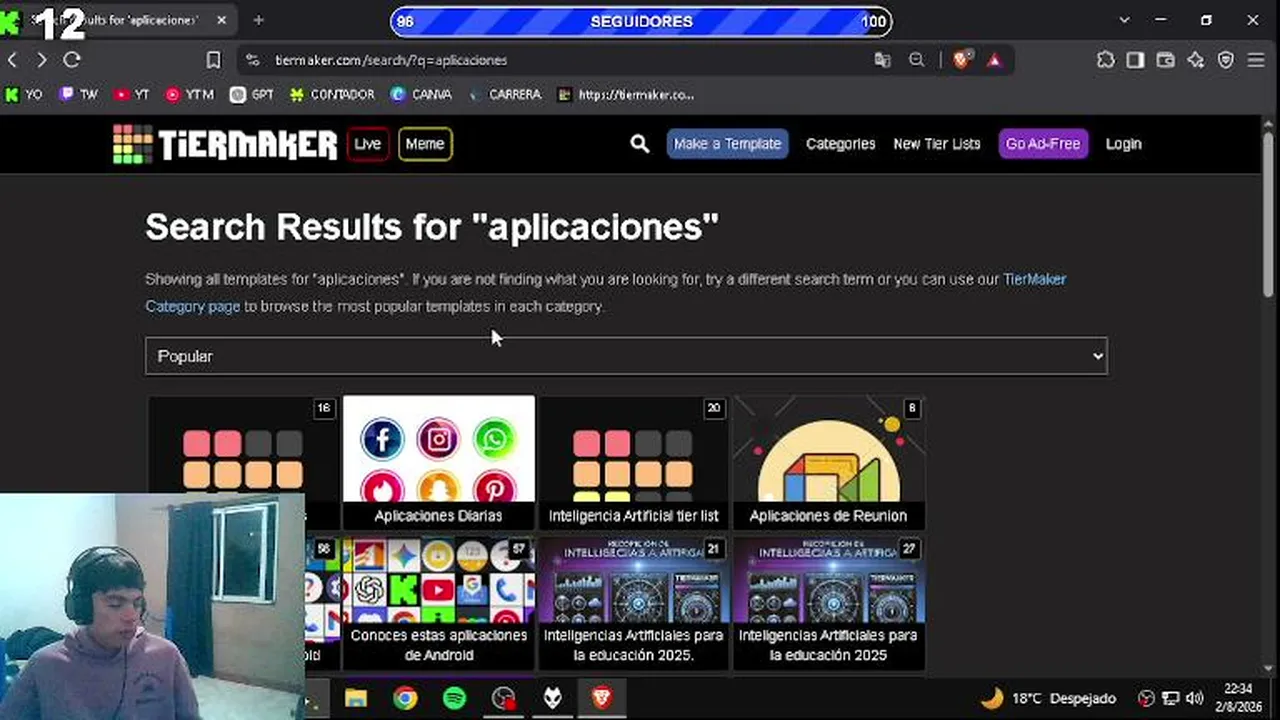The height and width of the screenshot is (720, 1280).
Task: Open the CARRERA bookmark
Action: [x=504, y=95]
